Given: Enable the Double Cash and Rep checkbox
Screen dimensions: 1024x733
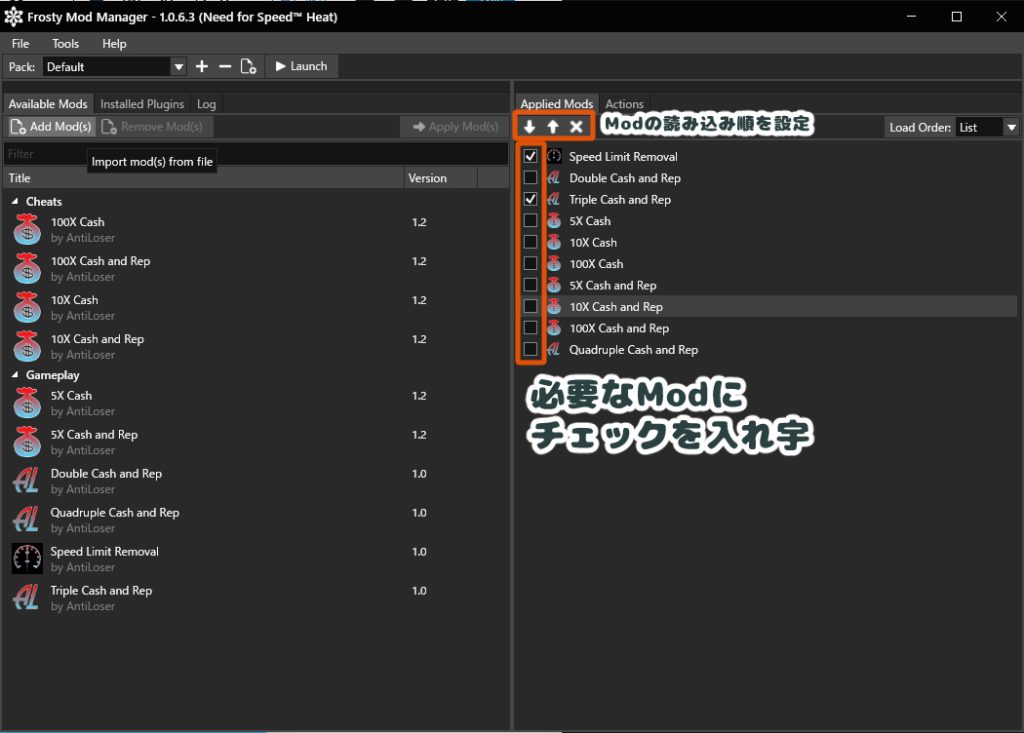Looking at the screenshot, I should click(530, 178).
